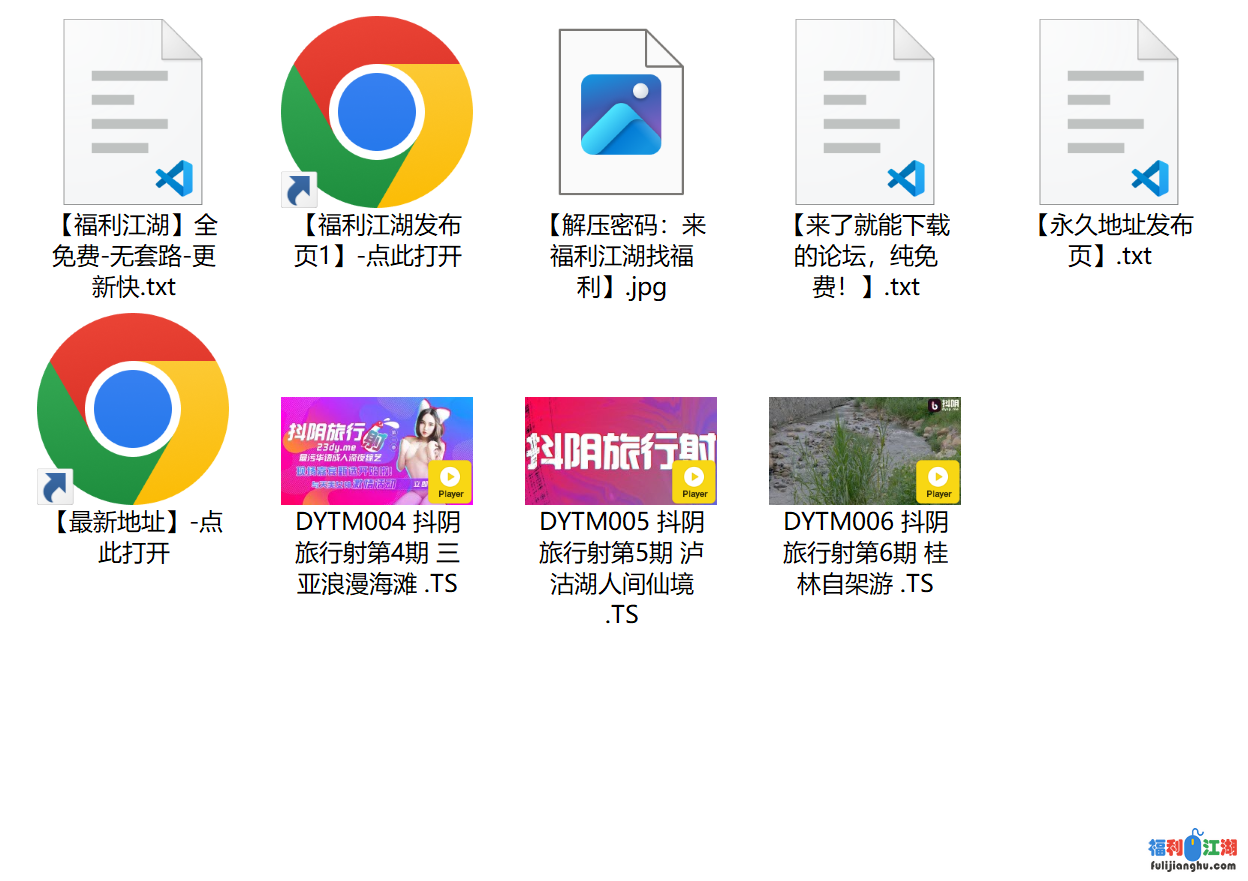Click the DYTM004 三亚浪漫海滩 .TS file name
The image size is (1248, 881).
point(377,553)
